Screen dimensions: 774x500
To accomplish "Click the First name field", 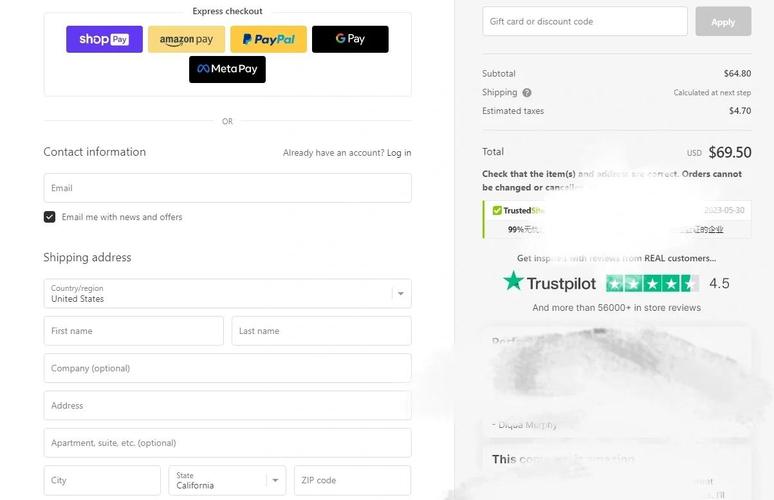I will point(133,331).
